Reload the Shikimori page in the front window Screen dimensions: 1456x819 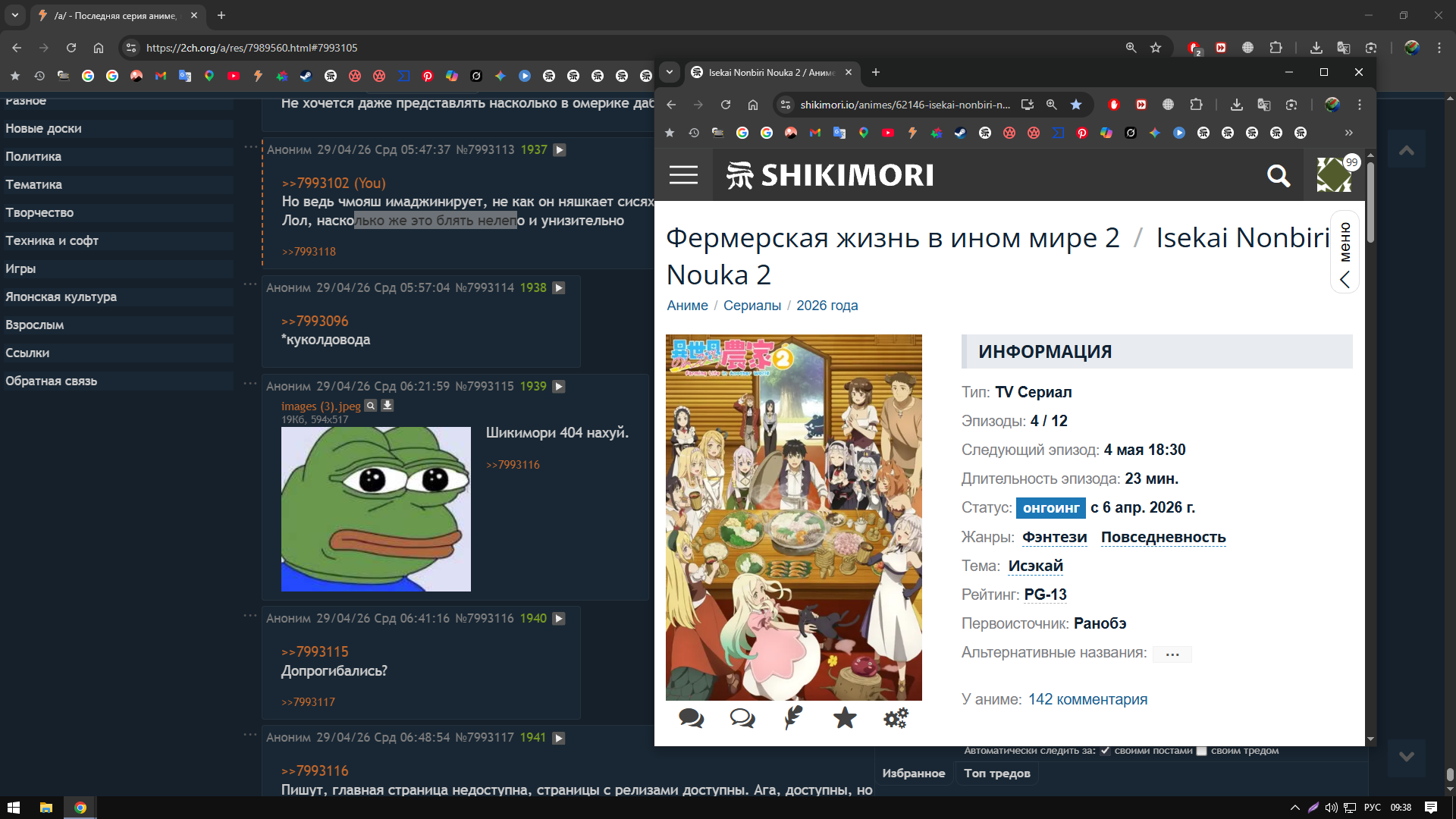[726, 105]
